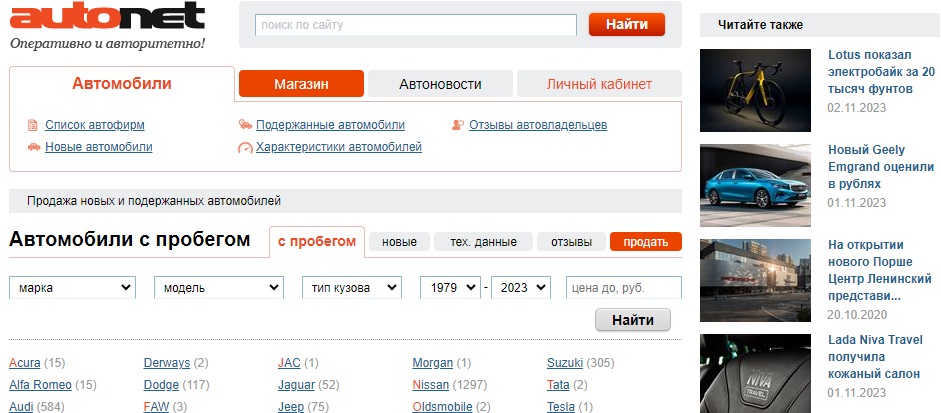The width and height of the screenshot is (941, 413).
Task: Select the тех. данные tab
Action: point(483,242)
